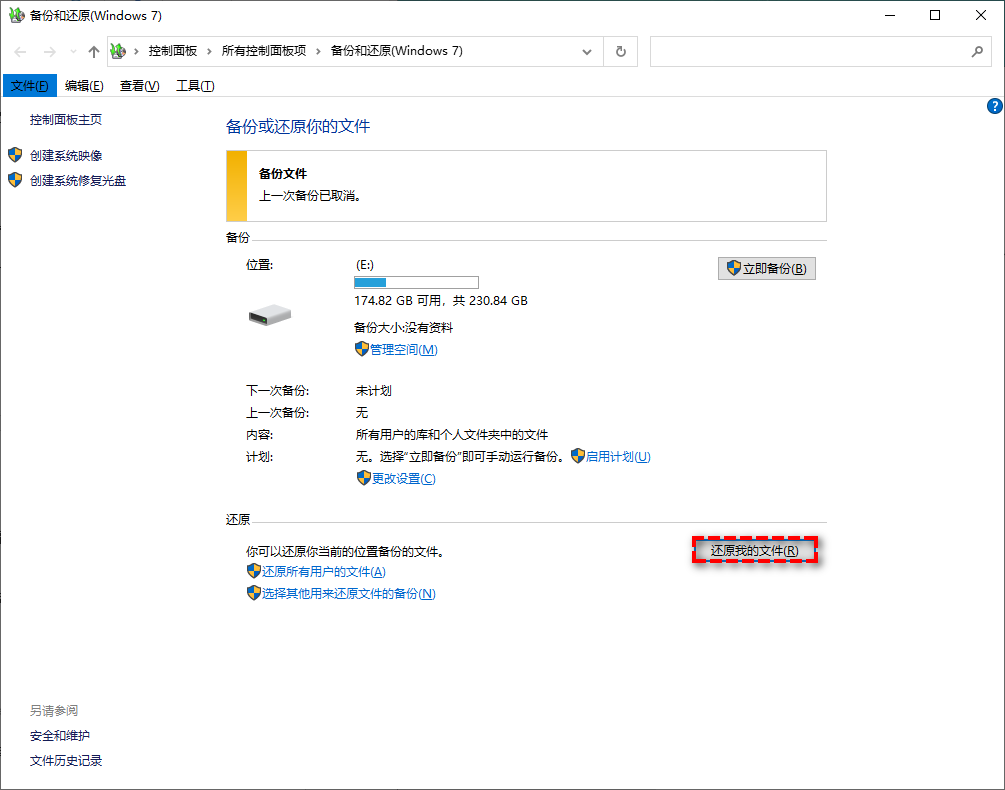Click the 备份或还原你的文件 heading
The image size is (1005, 790).
(x=298, y=126)
